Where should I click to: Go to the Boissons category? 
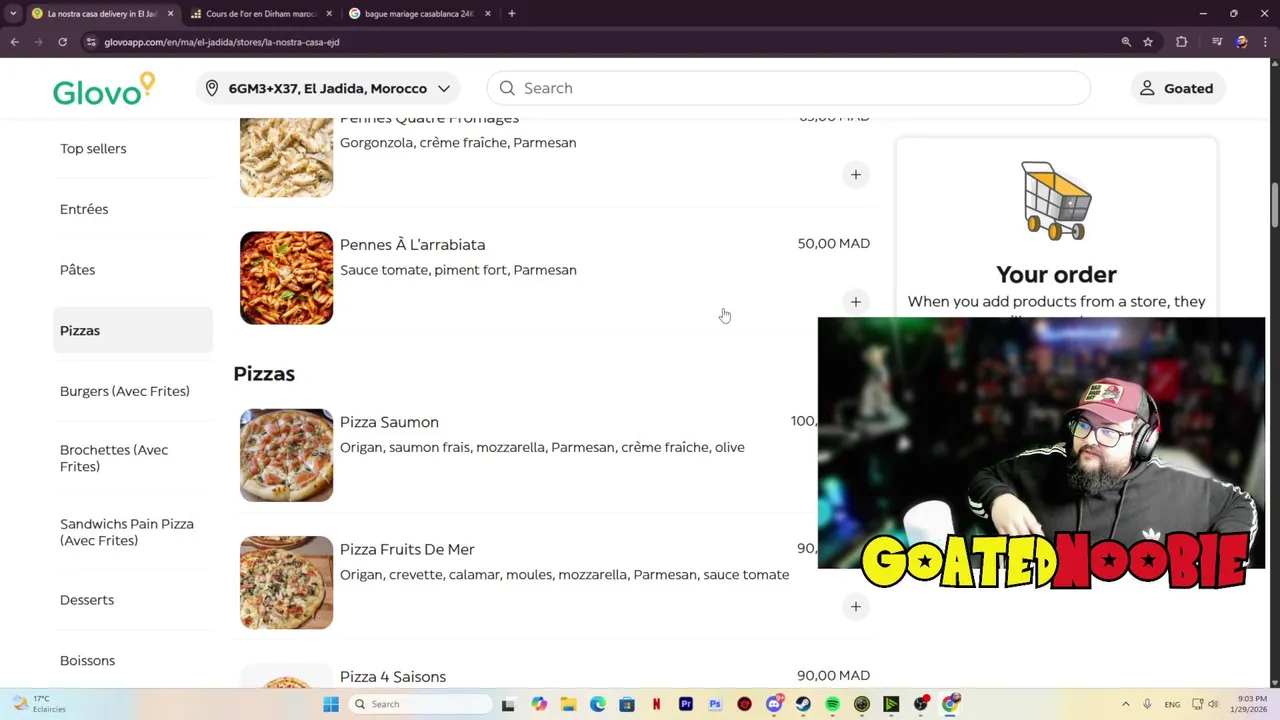[87, 661]
